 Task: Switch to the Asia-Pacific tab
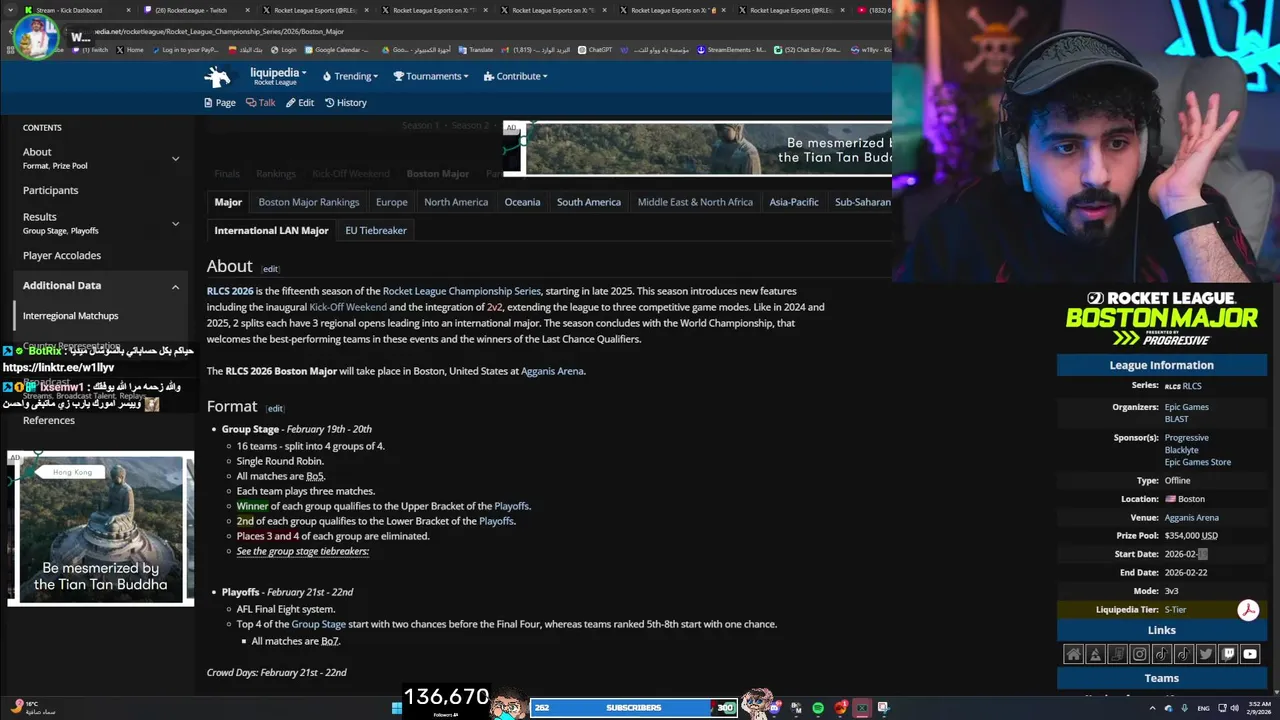794,202
